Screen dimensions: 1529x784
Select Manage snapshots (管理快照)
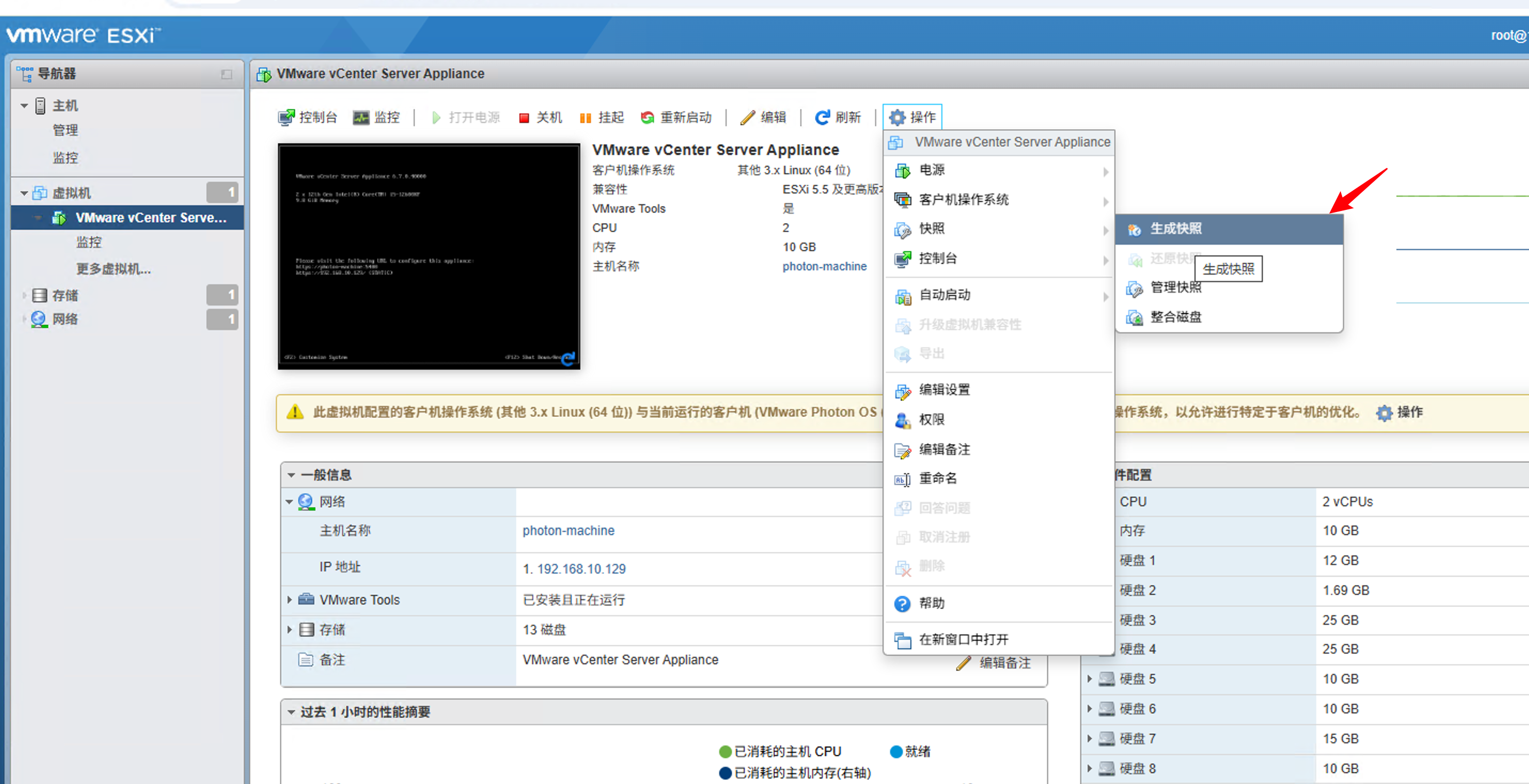[x=1228, y=288]
